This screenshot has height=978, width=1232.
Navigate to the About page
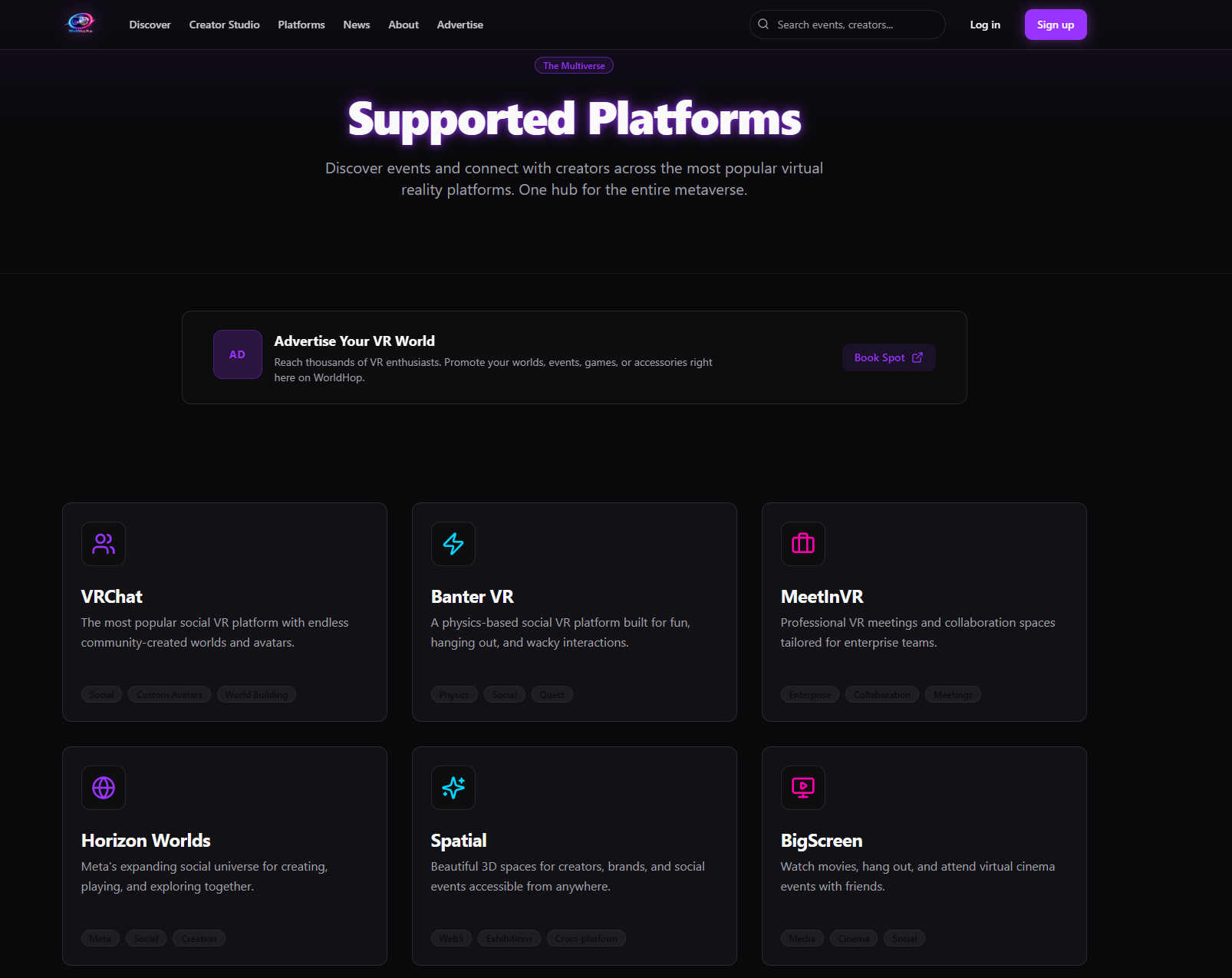click(x=404, y=25)
